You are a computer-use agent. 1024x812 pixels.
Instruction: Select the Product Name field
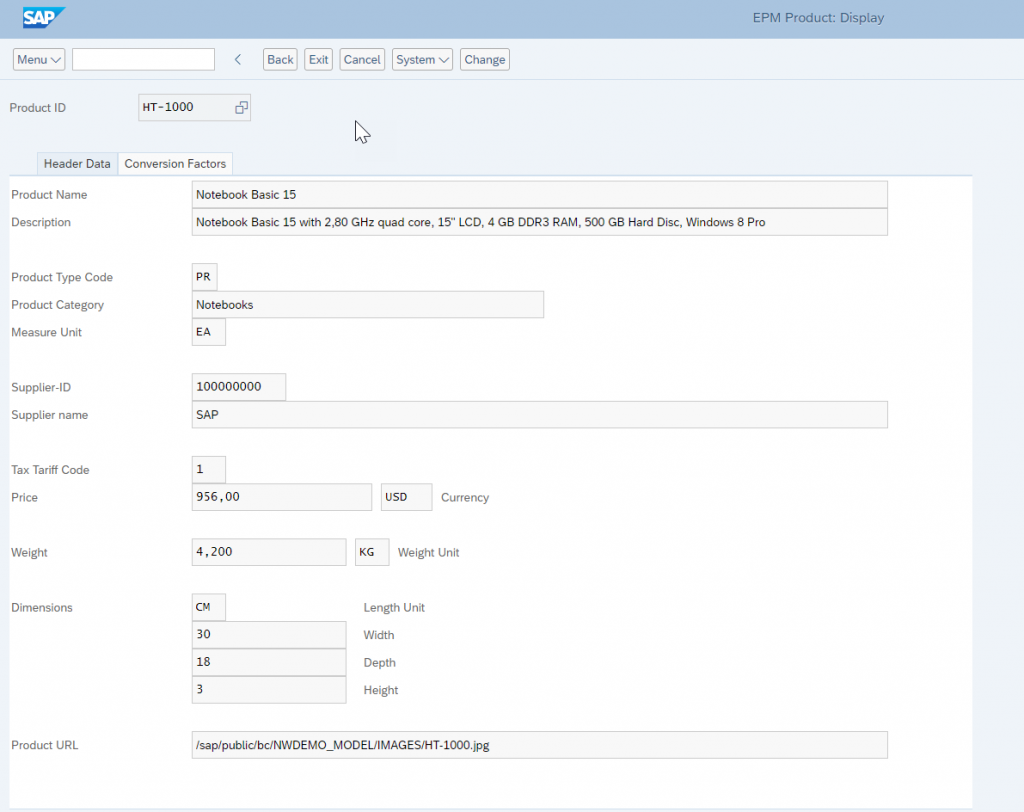coord(539,195)
